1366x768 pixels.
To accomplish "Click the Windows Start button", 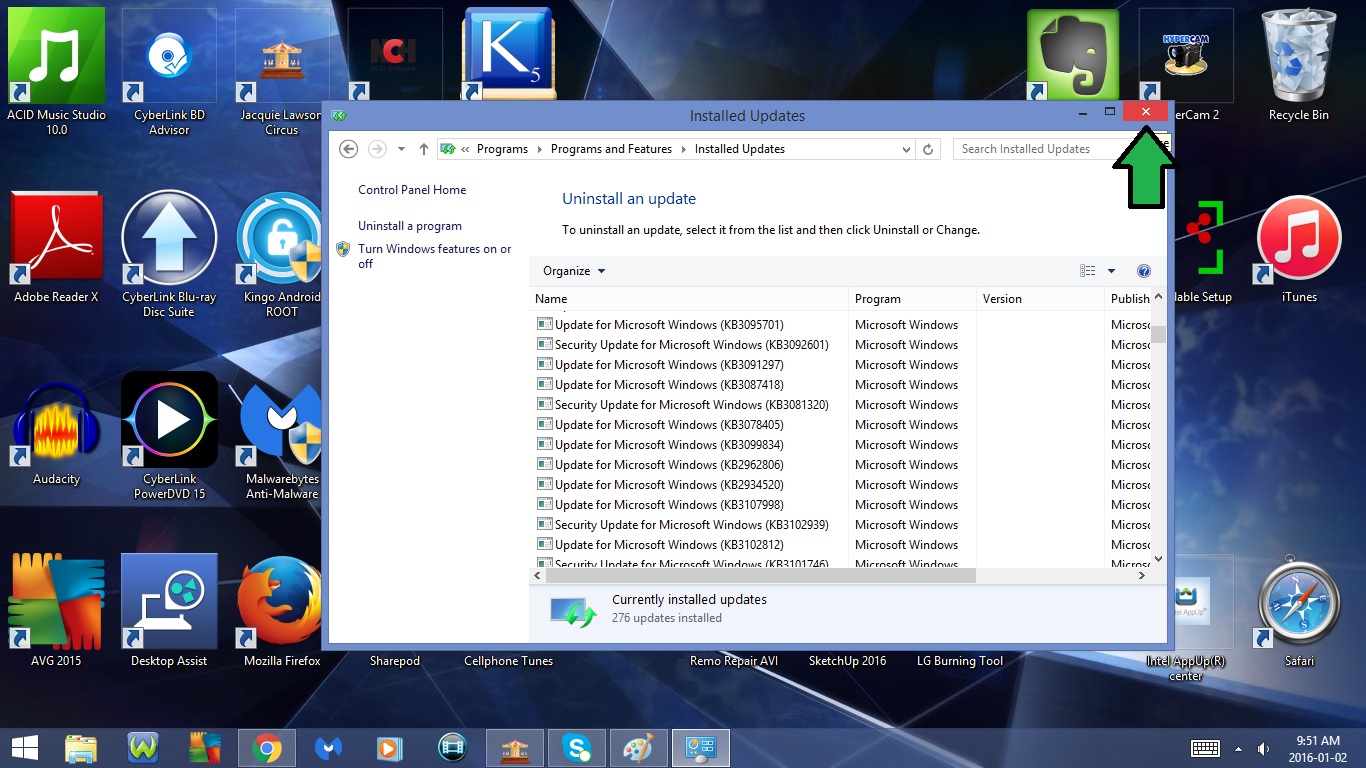I will [24, 748].
